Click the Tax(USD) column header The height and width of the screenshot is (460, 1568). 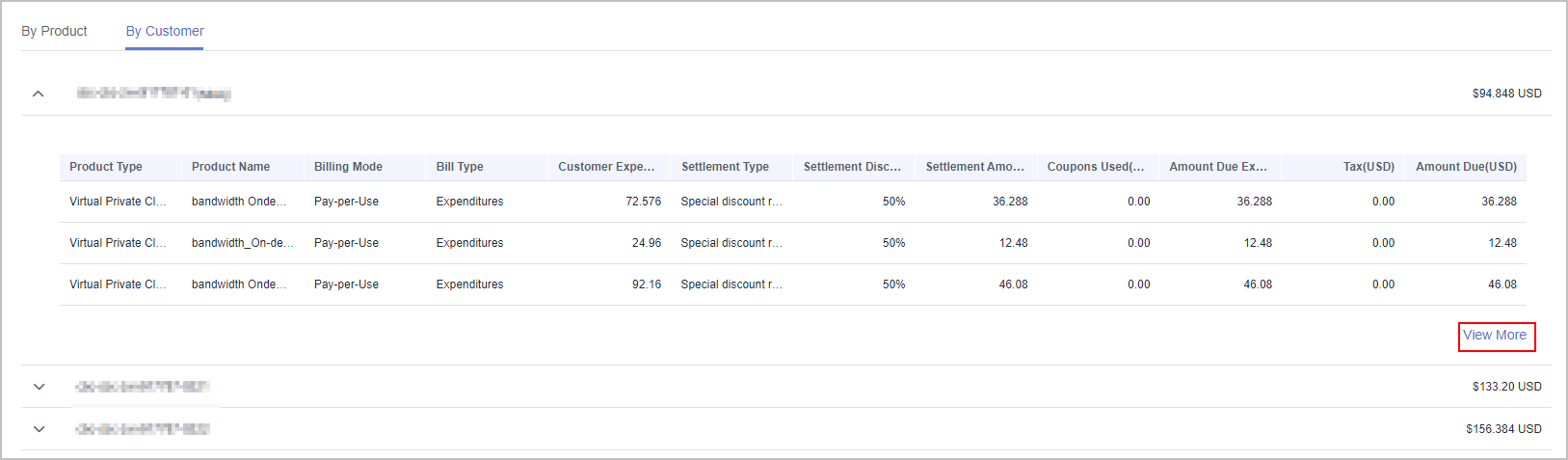[x=1369, y=167]
